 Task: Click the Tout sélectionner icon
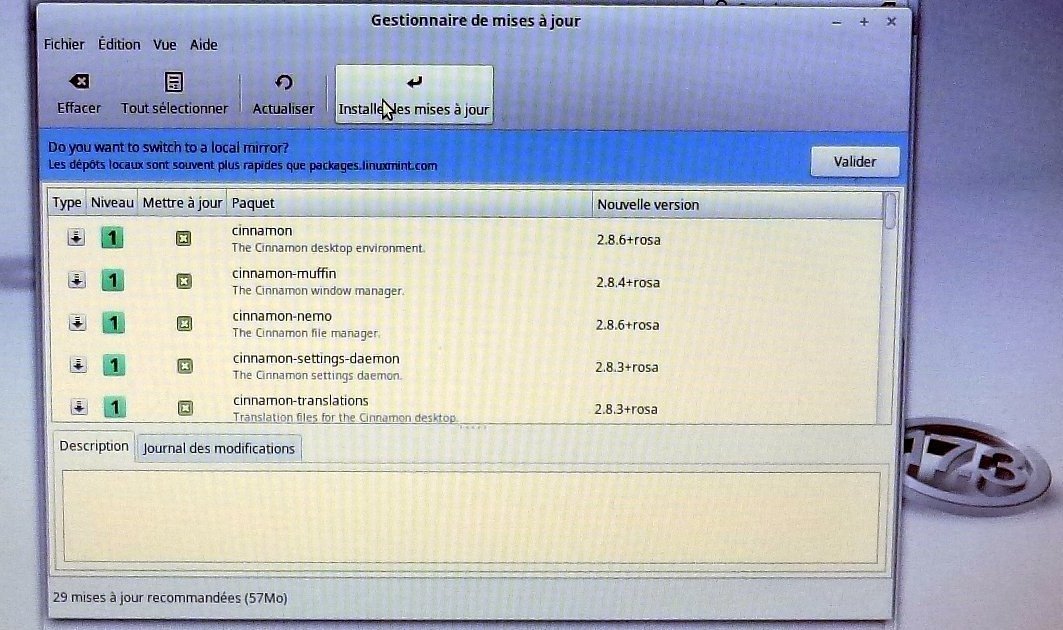point(174,82)
